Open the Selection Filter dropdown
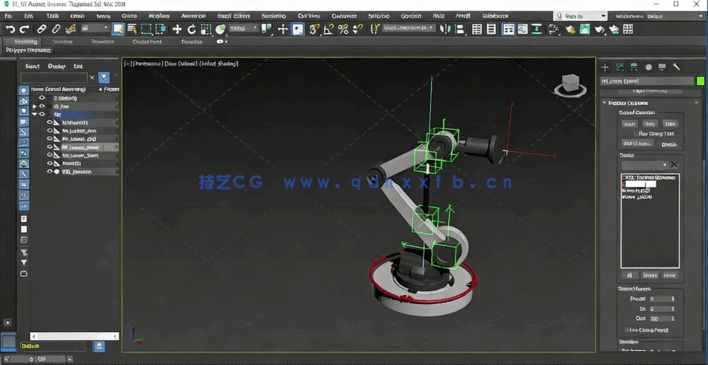Screen dimensions: 708x365 [95, 28]
